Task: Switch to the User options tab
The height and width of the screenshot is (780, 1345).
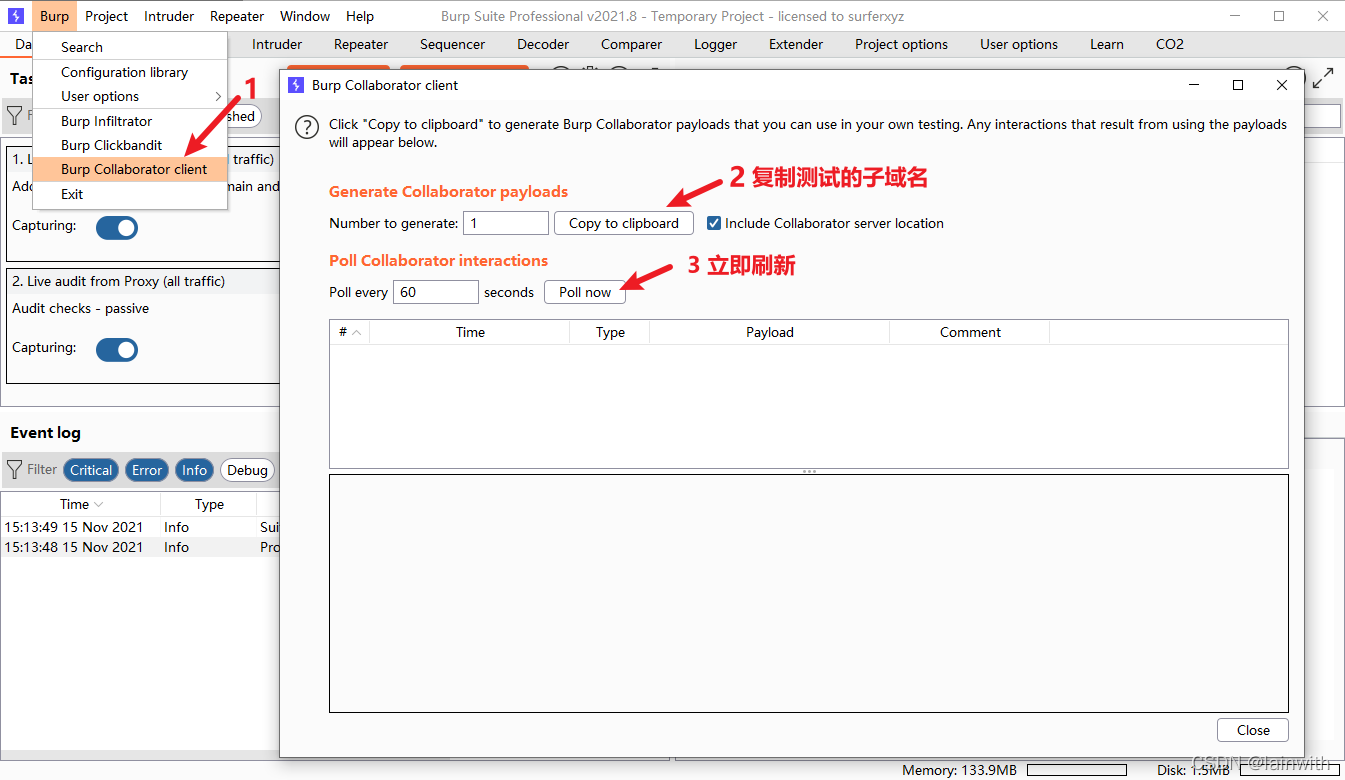Action: [1019, 44]
